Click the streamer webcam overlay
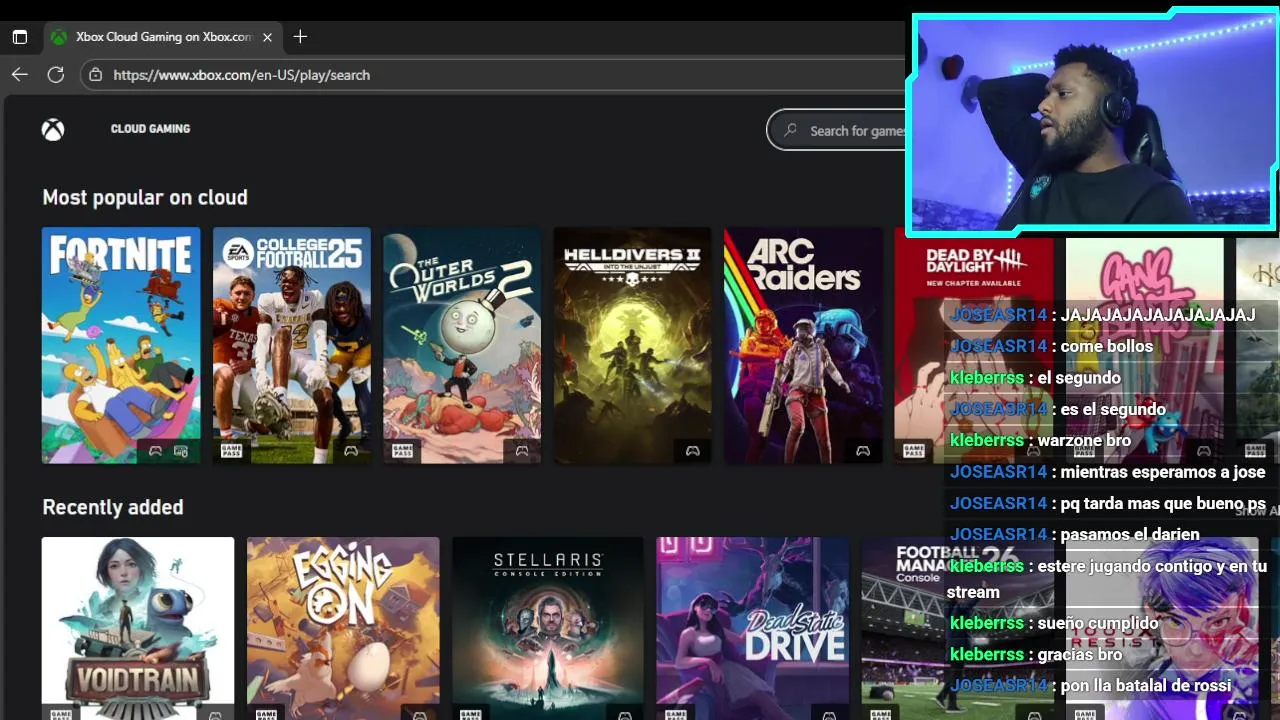 pyautogui.click(x=1092, y=124)
